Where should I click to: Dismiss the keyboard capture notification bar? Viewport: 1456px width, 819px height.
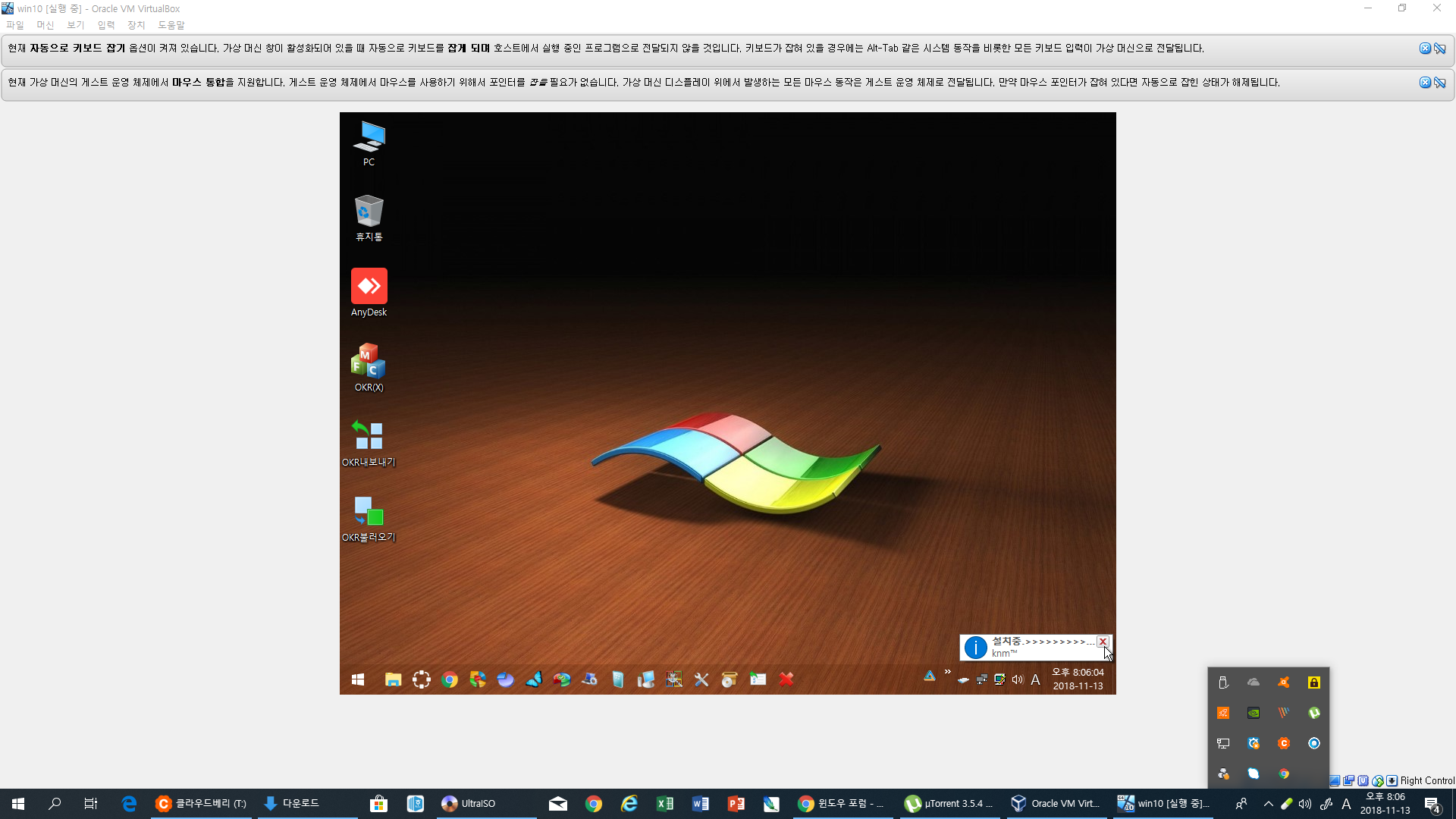click(x=1425, y=49)
